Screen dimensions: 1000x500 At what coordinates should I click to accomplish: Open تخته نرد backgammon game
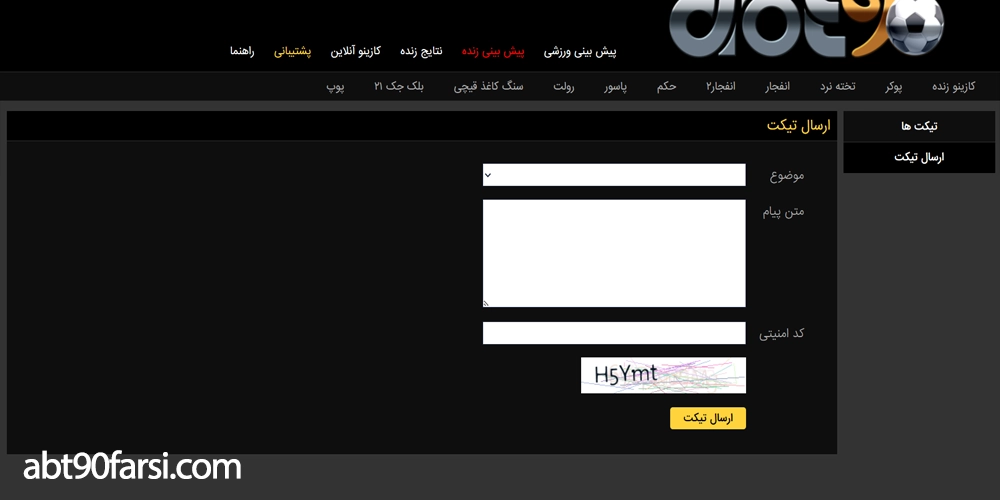tap(838, 87)
